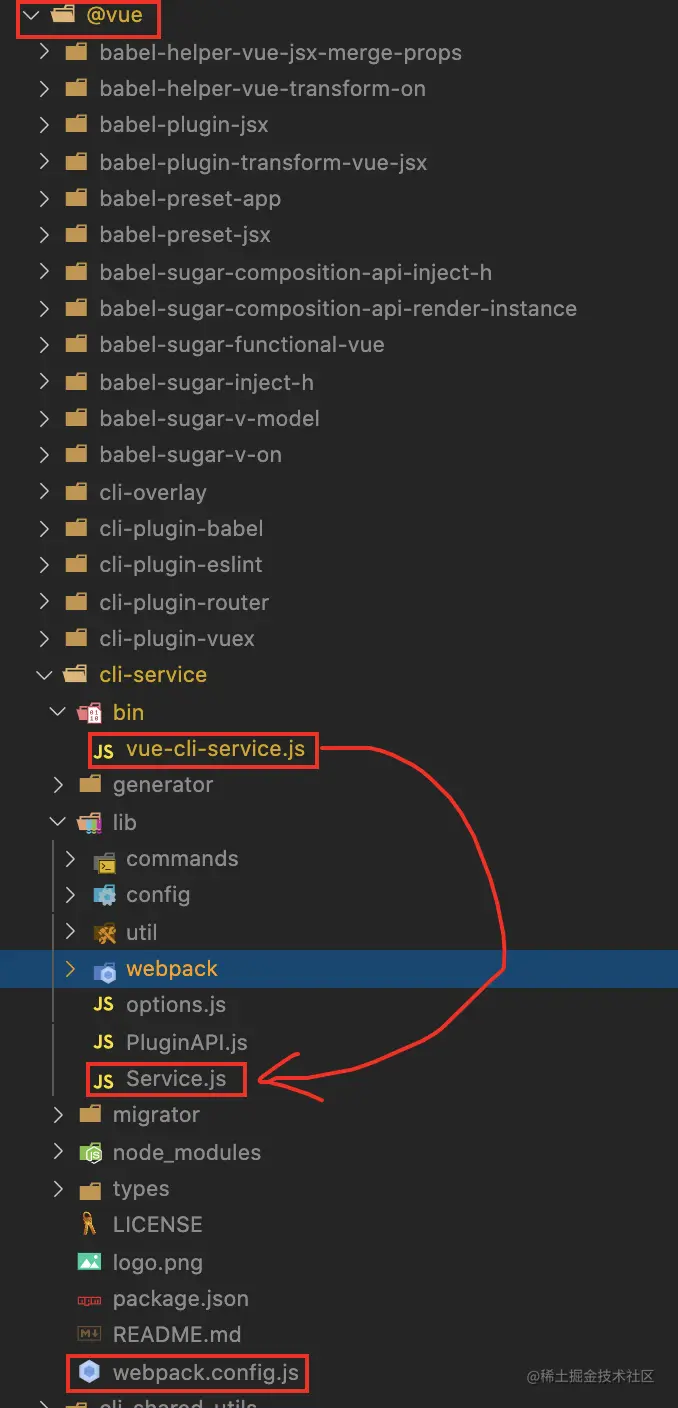Viewport: 678px width, 1408px height.
Task: Expand the generator folder chevron
Action: [x=58, y=785]
